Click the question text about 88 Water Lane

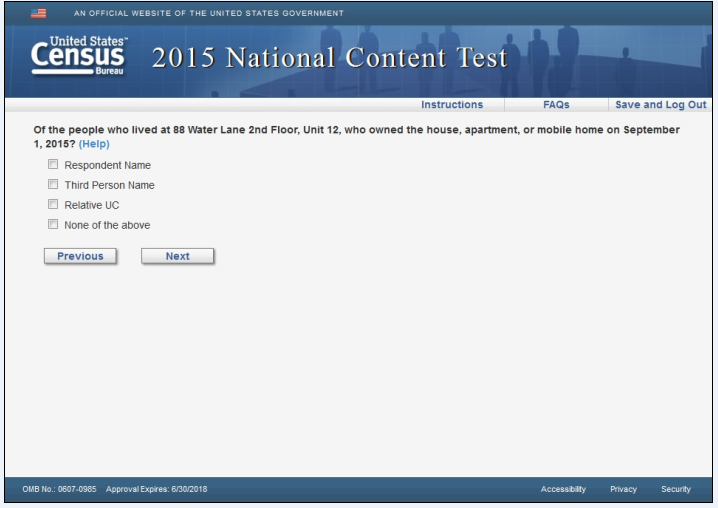[356, 137]
